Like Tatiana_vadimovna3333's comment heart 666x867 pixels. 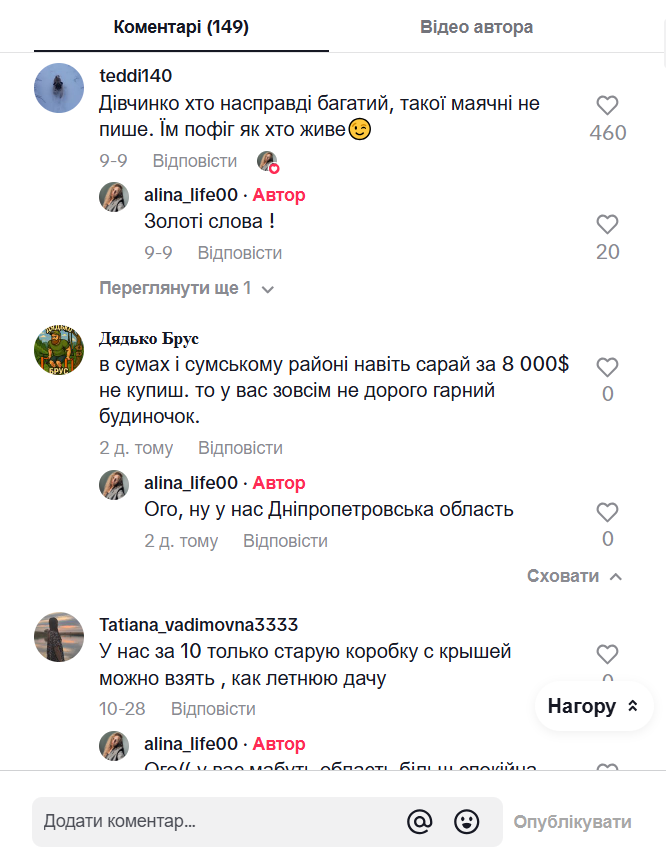click(607, 654)
